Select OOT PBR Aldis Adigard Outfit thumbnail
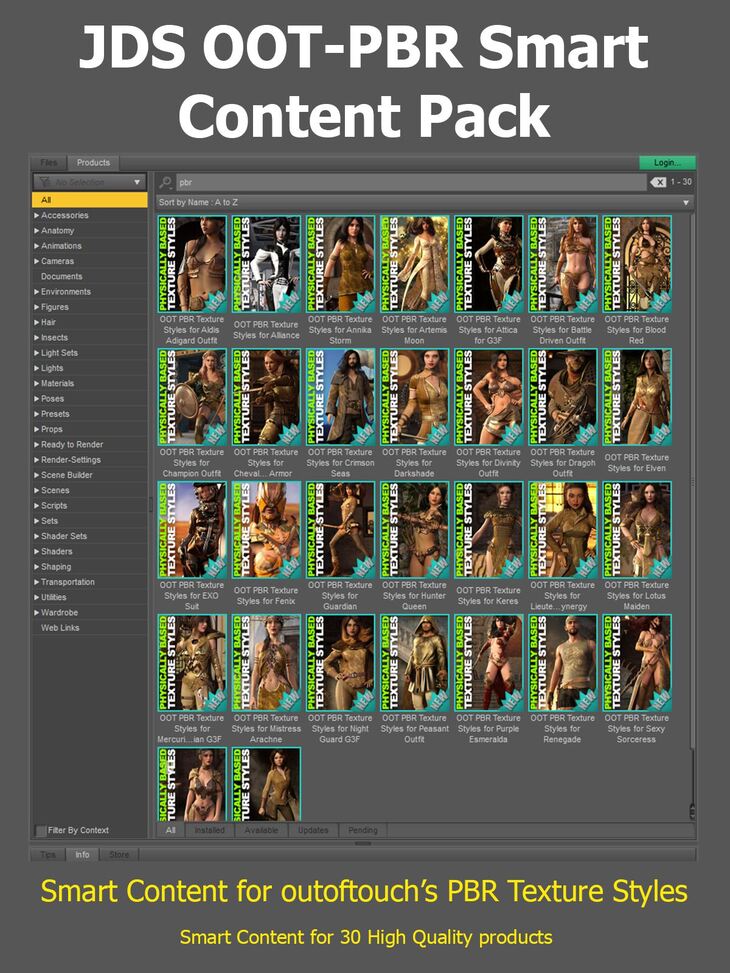 [192, 265]
